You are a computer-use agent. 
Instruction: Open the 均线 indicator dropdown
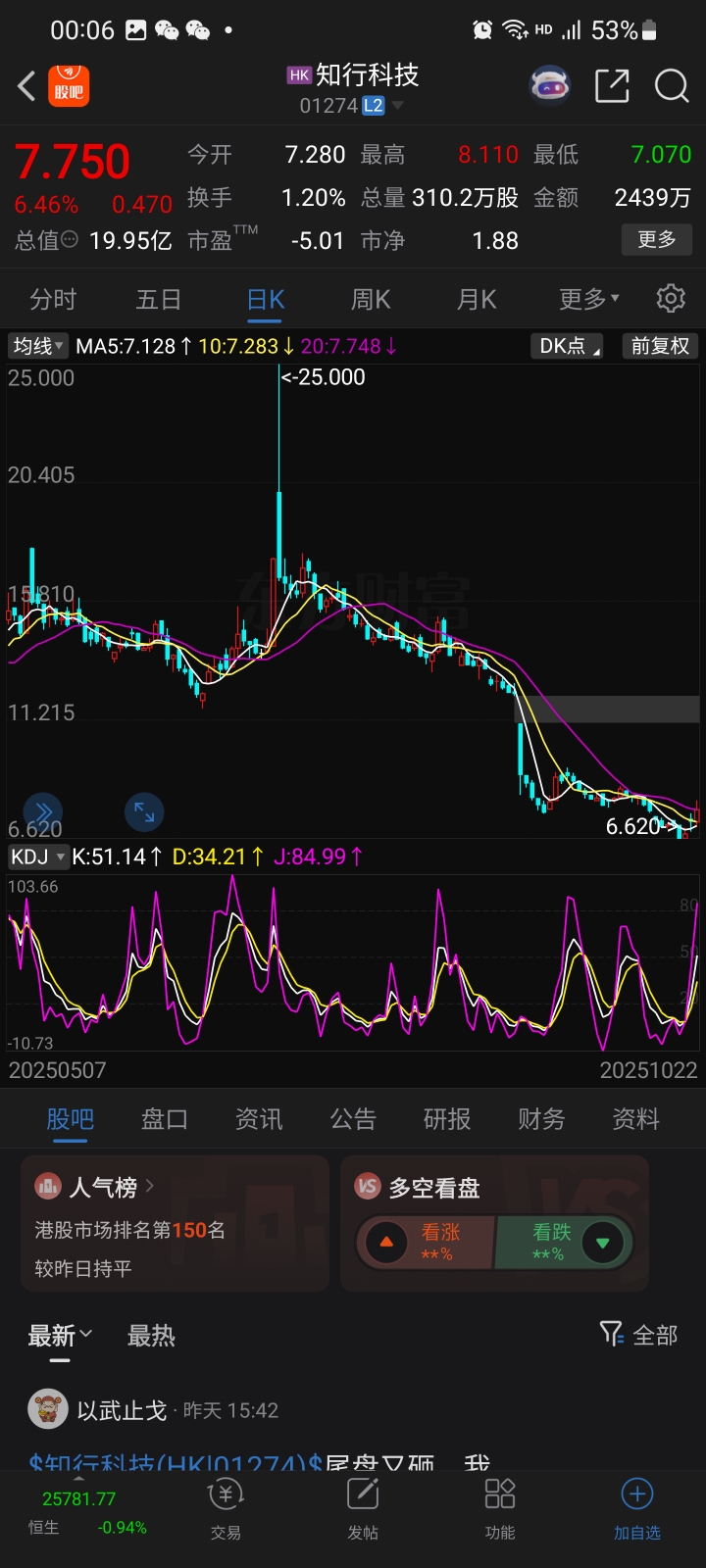37,346
